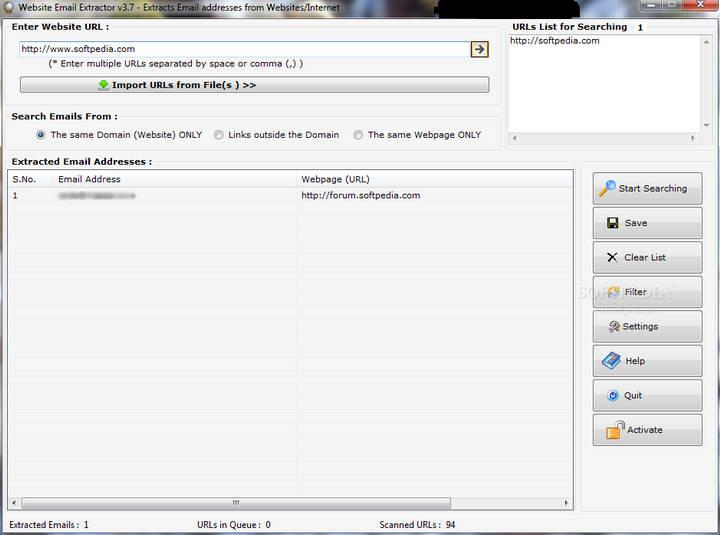Screen dimensions: 720x535
Task: Click the Quit button label
Action: point(633,395)
